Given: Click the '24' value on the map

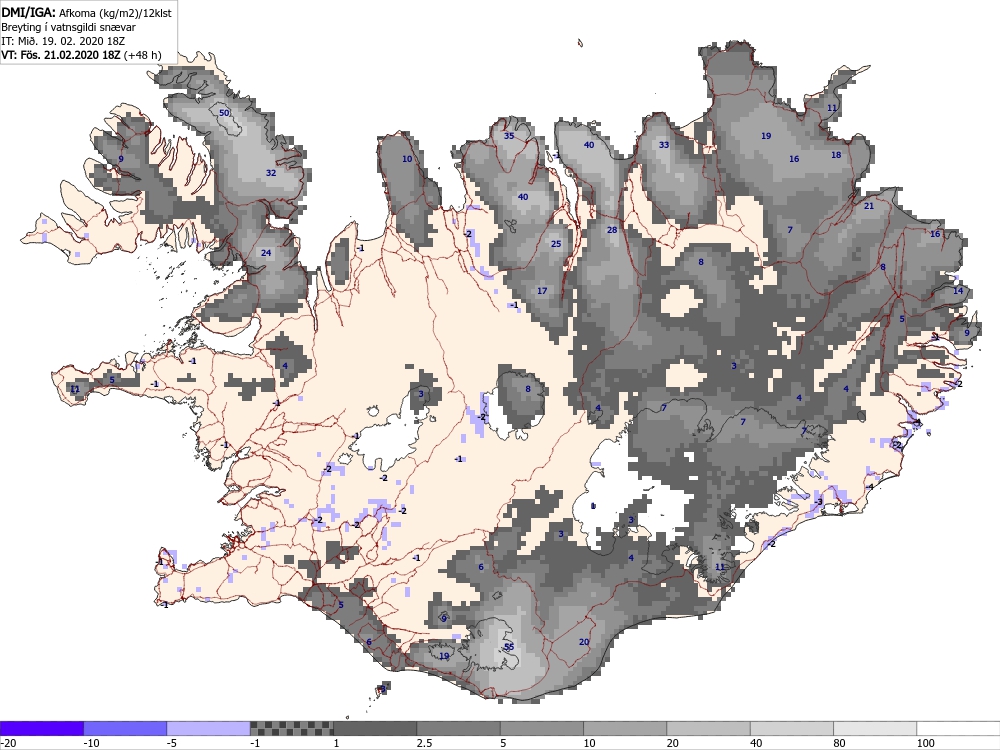Looking at the screenshot, I should [x=266, y=253].
